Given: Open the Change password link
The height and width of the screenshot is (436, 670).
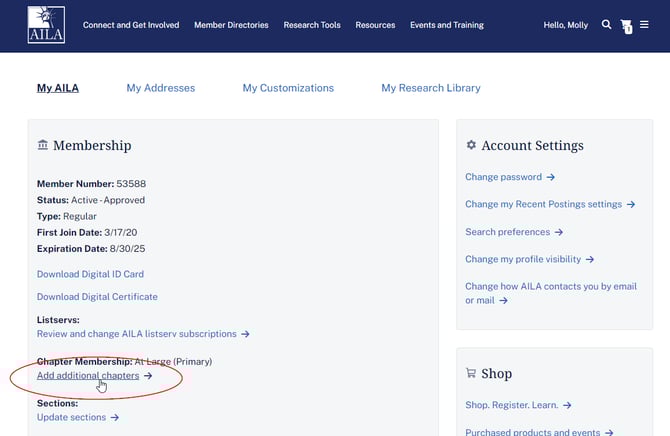Looking at the screenshot, I should click(504, 177).
